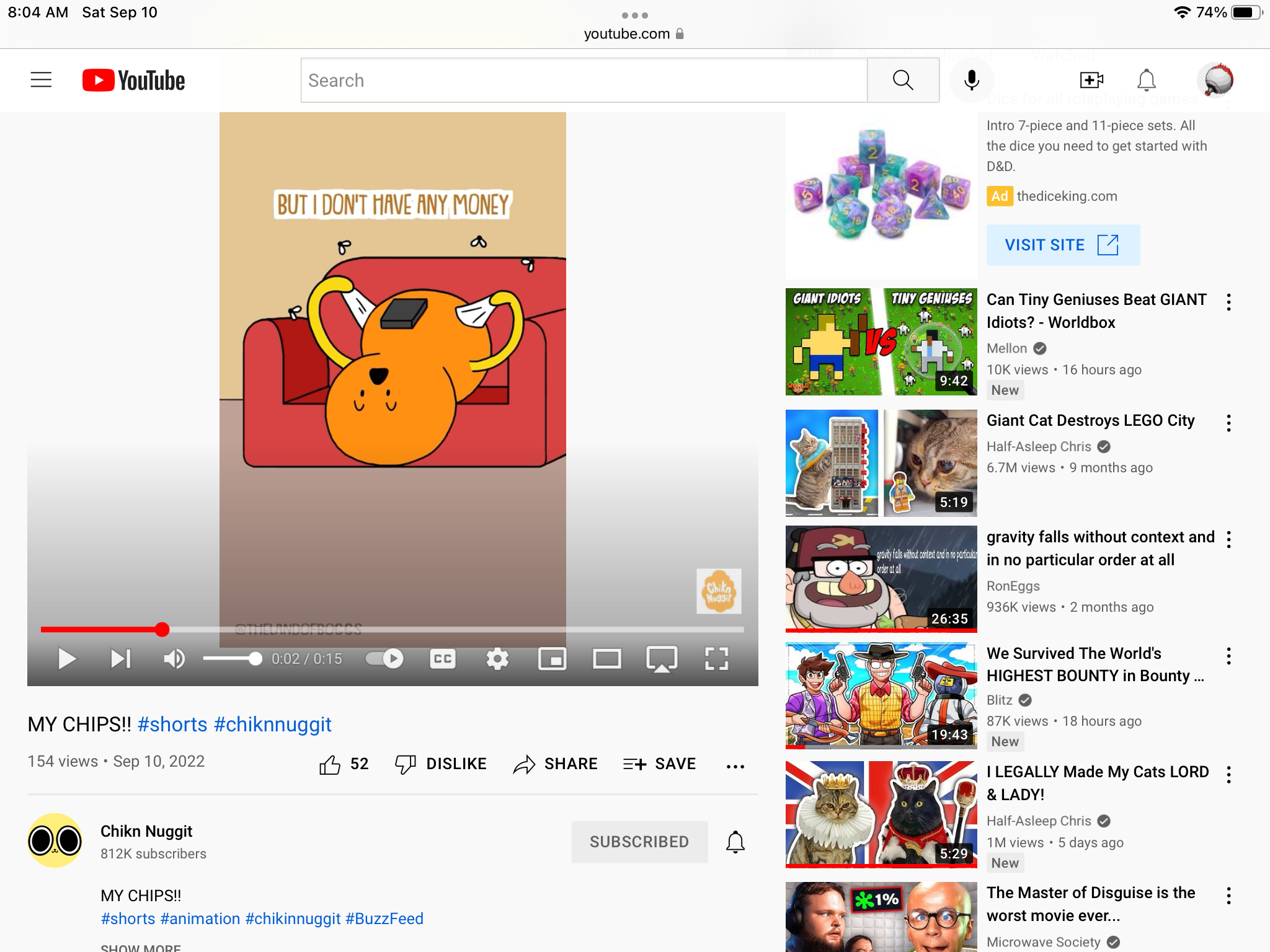Open video settings gear icon
The image size is (1270, 952).
coord(497,659)
